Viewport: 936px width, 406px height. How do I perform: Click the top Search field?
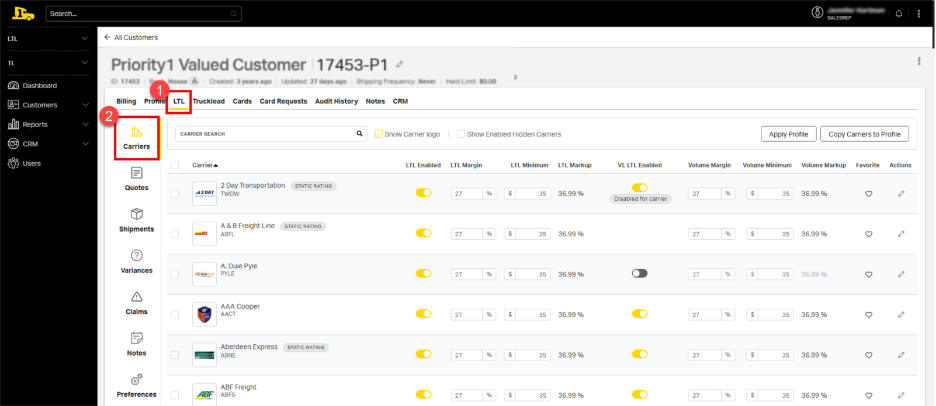click(x=143, y=14)
